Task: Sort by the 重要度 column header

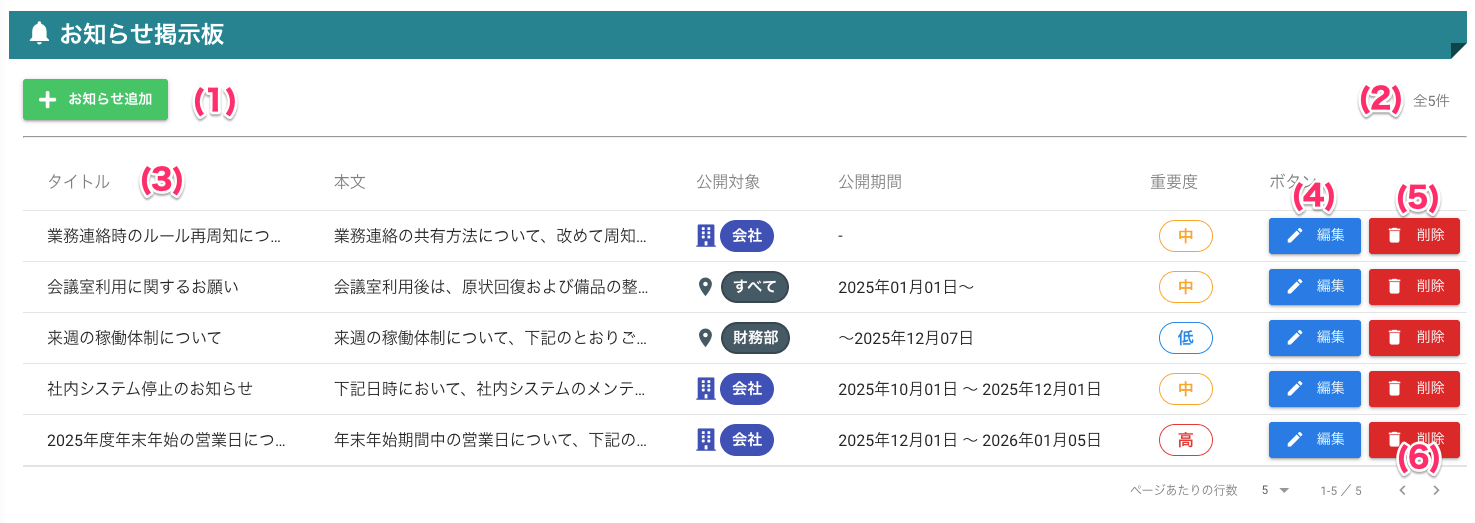Action: pyautogui.click(x=1173, y=182)
